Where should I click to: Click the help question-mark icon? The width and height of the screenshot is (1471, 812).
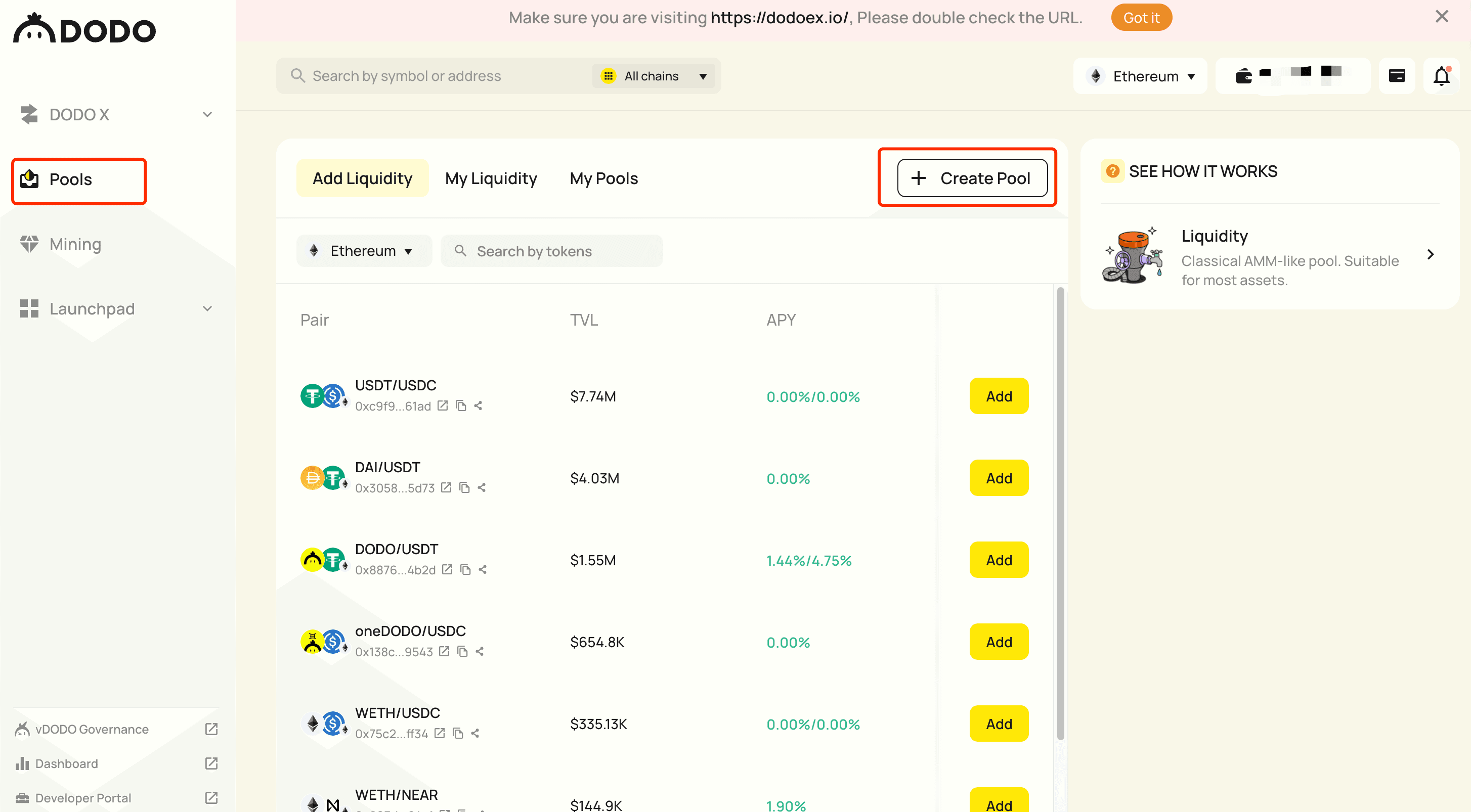[x=1112, y=171]
